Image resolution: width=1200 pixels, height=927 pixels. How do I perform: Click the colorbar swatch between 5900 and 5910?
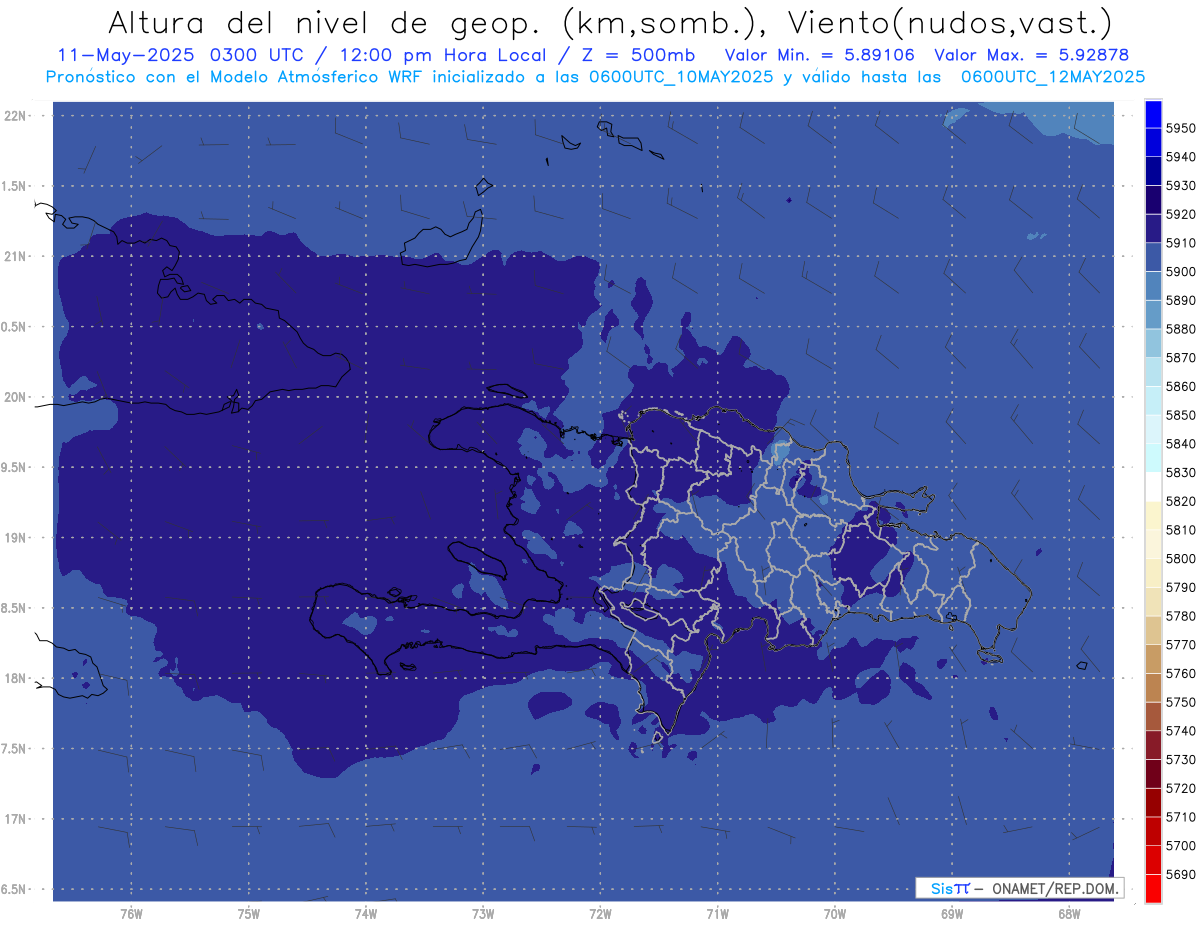point(1152,257)
